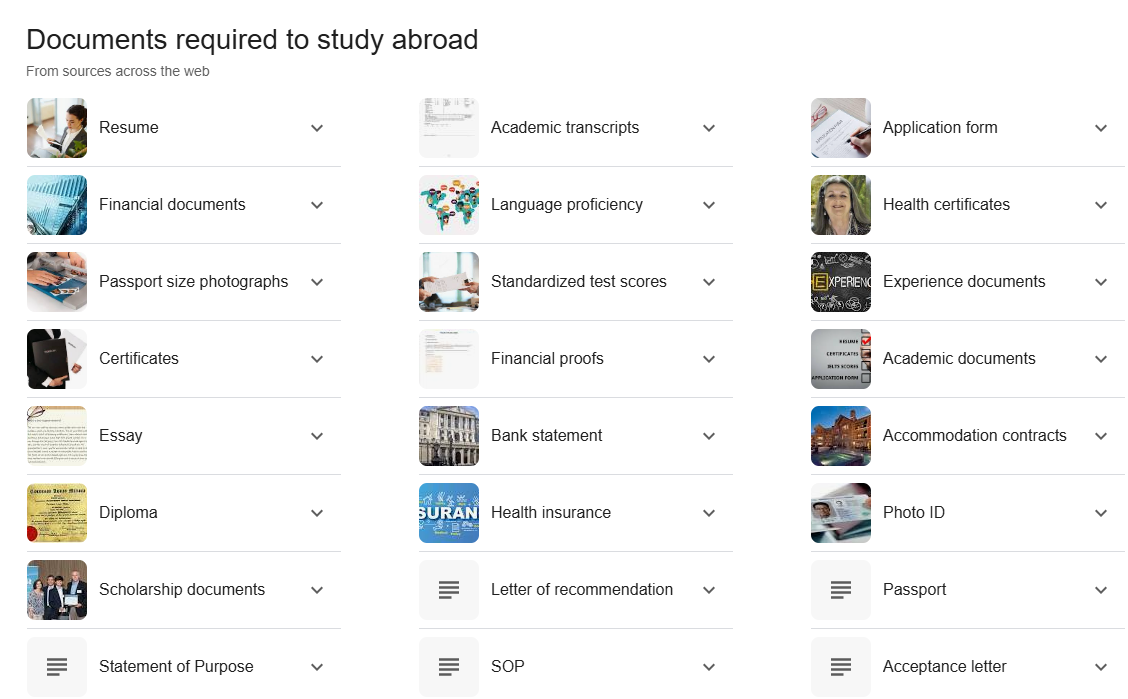Click the Statement of Purpose label

click(x=177, y=666)
